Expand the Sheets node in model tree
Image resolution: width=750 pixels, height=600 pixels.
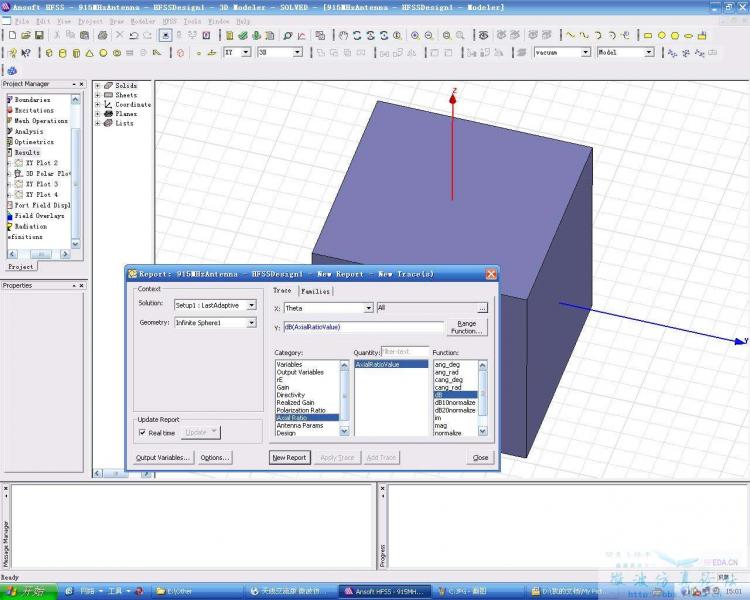point(98,95)
